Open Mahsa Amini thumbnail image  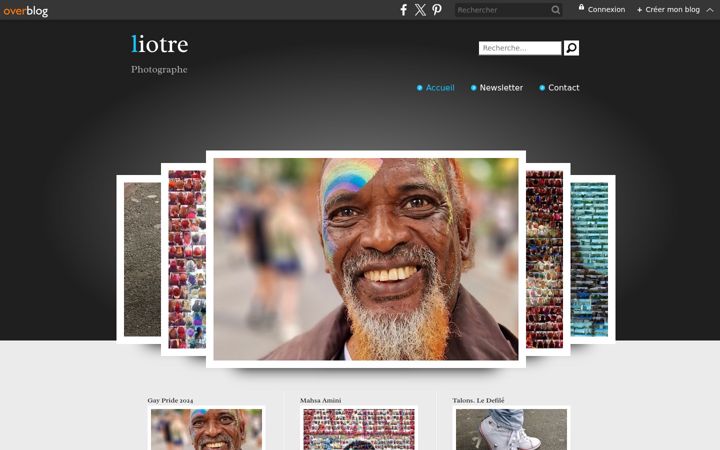click(359, 429)
